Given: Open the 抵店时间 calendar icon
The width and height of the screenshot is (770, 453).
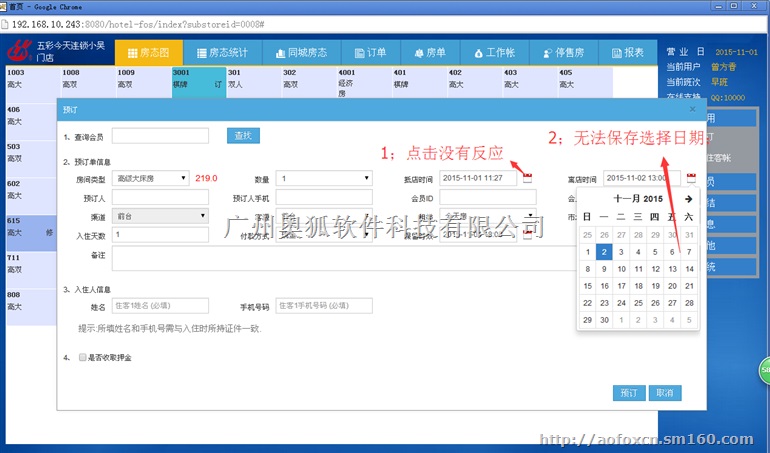Looking at the screenshot, I should (x=527, y=178).
